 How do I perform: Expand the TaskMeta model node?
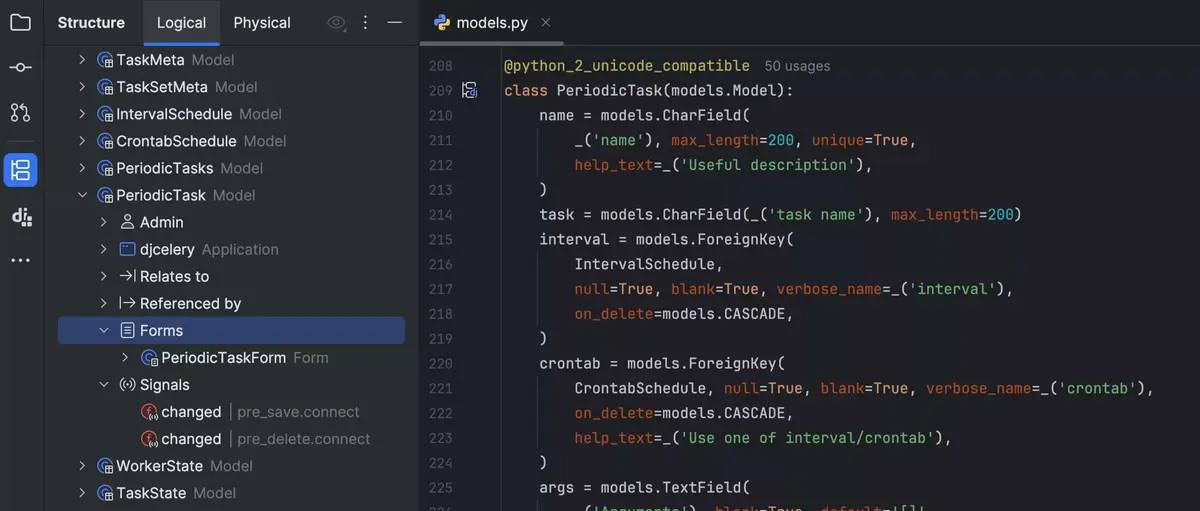point(82,60)
